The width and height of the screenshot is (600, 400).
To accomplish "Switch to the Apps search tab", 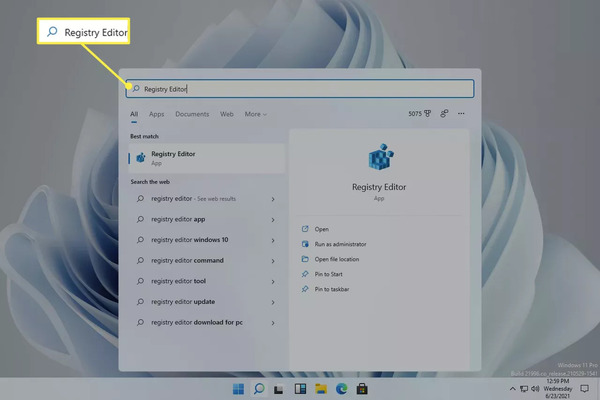I will pos(157,114).
